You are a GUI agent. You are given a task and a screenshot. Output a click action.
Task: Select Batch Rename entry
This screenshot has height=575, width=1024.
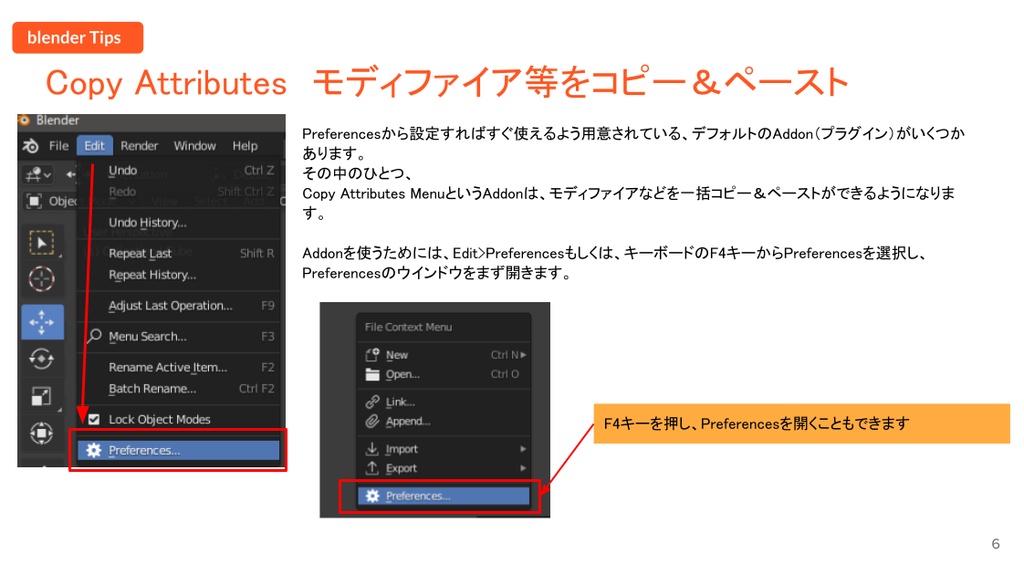pos(180,388)
